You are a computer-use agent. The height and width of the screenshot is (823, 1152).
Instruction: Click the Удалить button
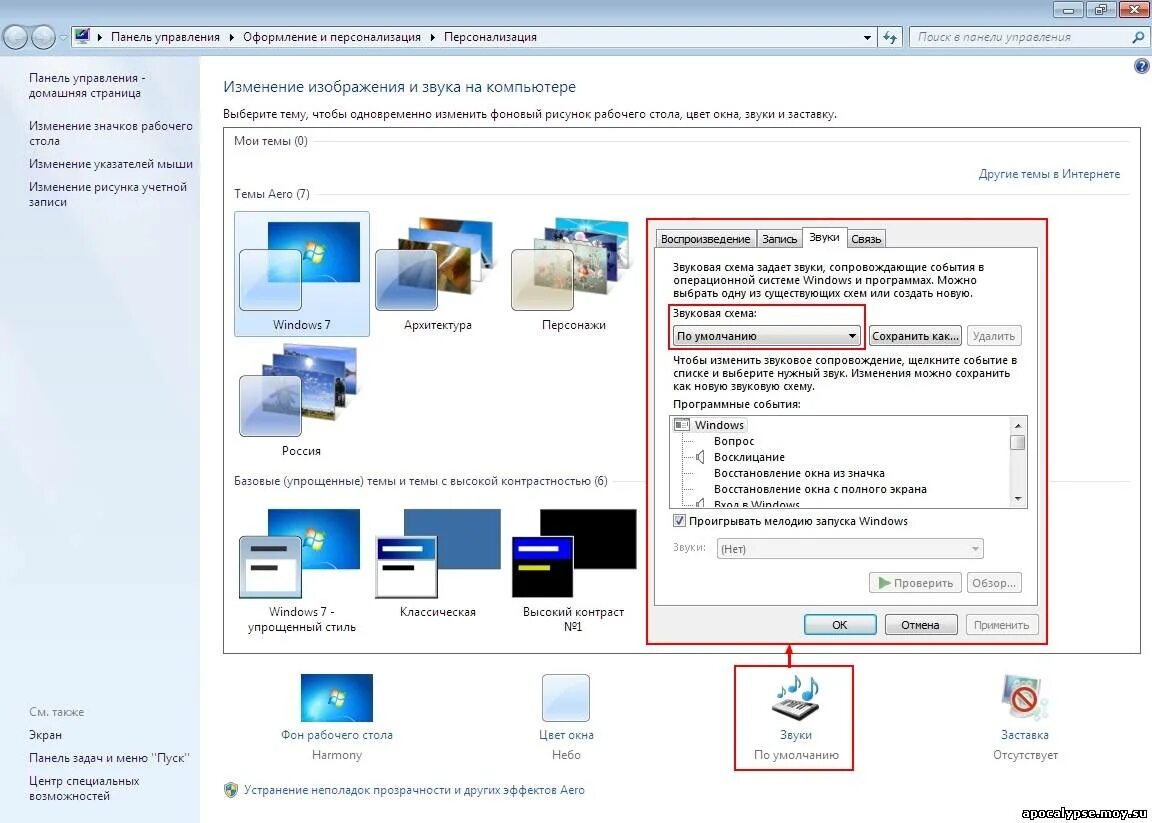(994, 336)
